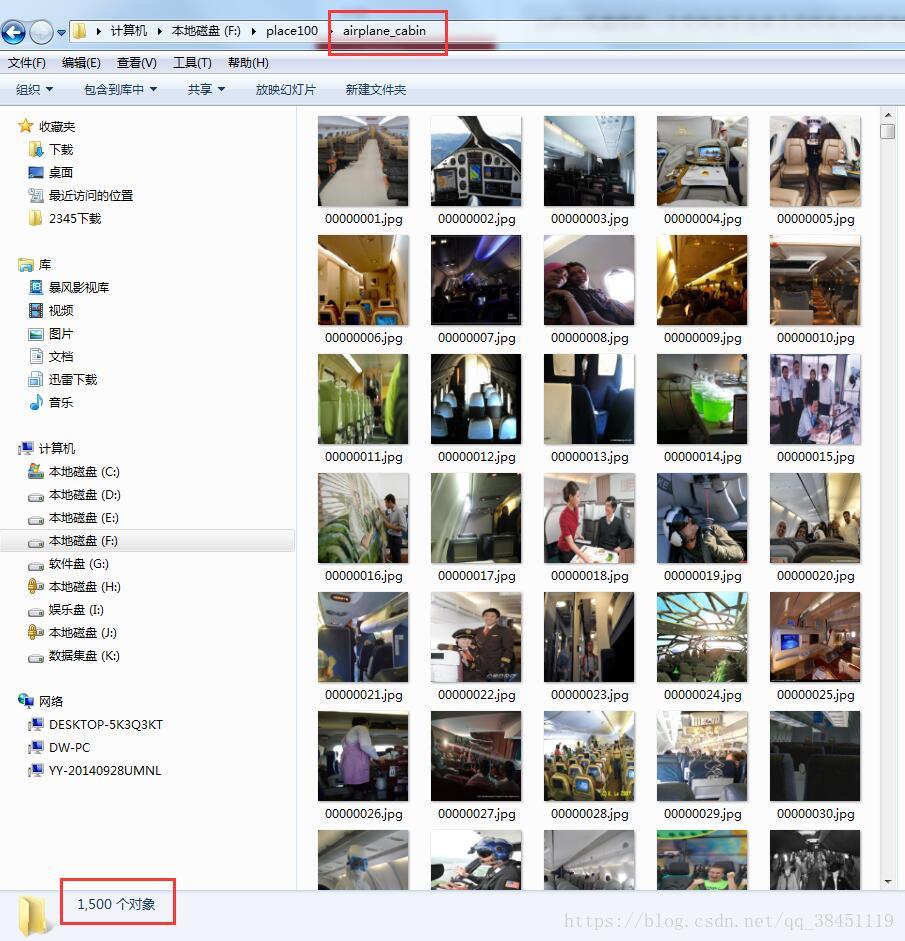Select thumbnail 00000008.jpg
905x941 pixels.
pyautogui.click(x=589, y=280)
